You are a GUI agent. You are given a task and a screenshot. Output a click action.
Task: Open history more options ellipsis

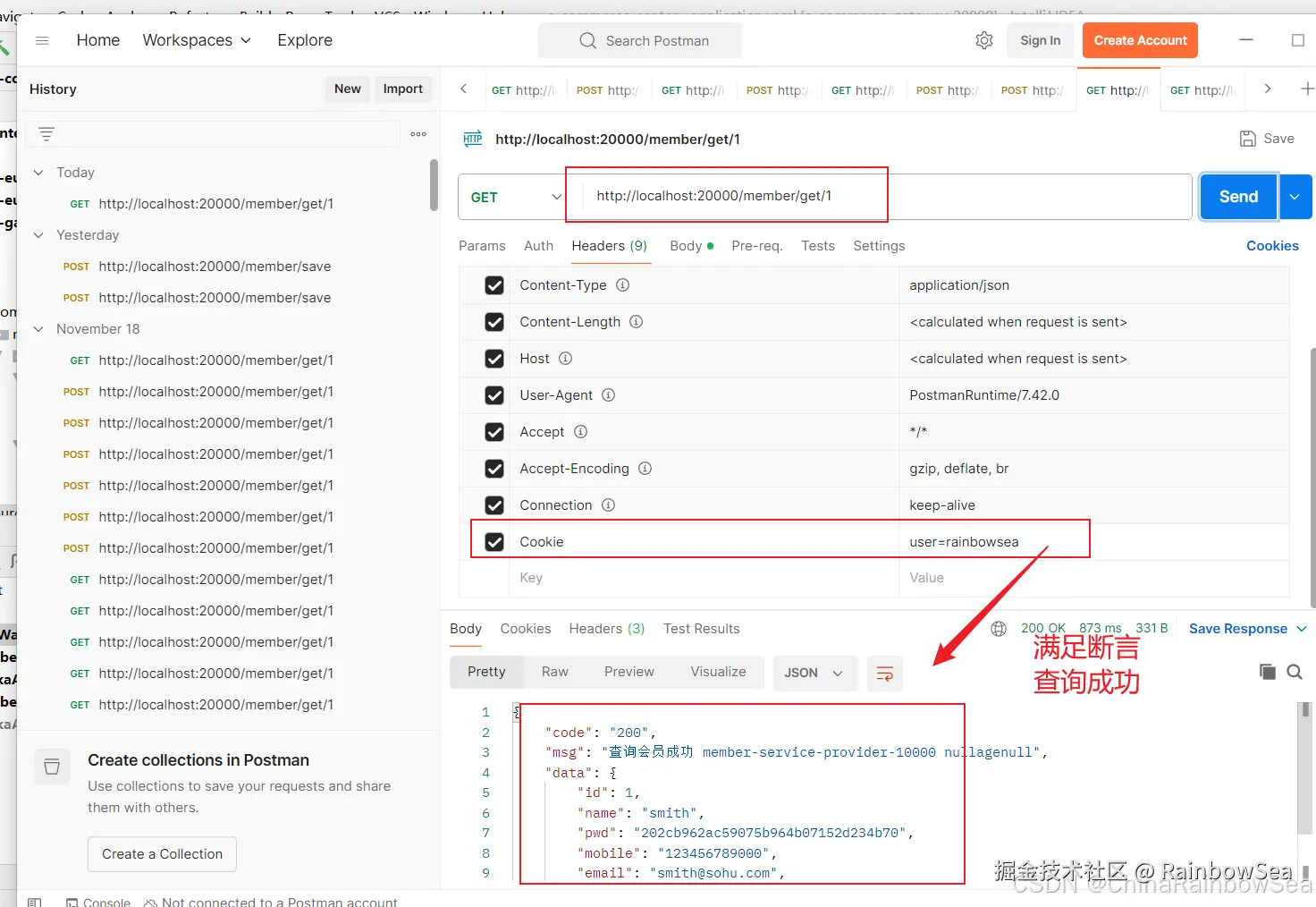[x=418, y=134]
